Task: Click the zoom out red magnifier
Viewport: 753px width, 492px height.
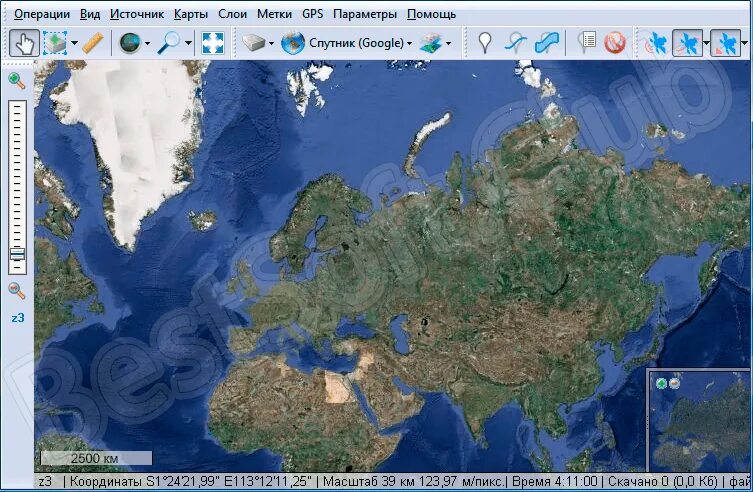Action: [17, 290]
